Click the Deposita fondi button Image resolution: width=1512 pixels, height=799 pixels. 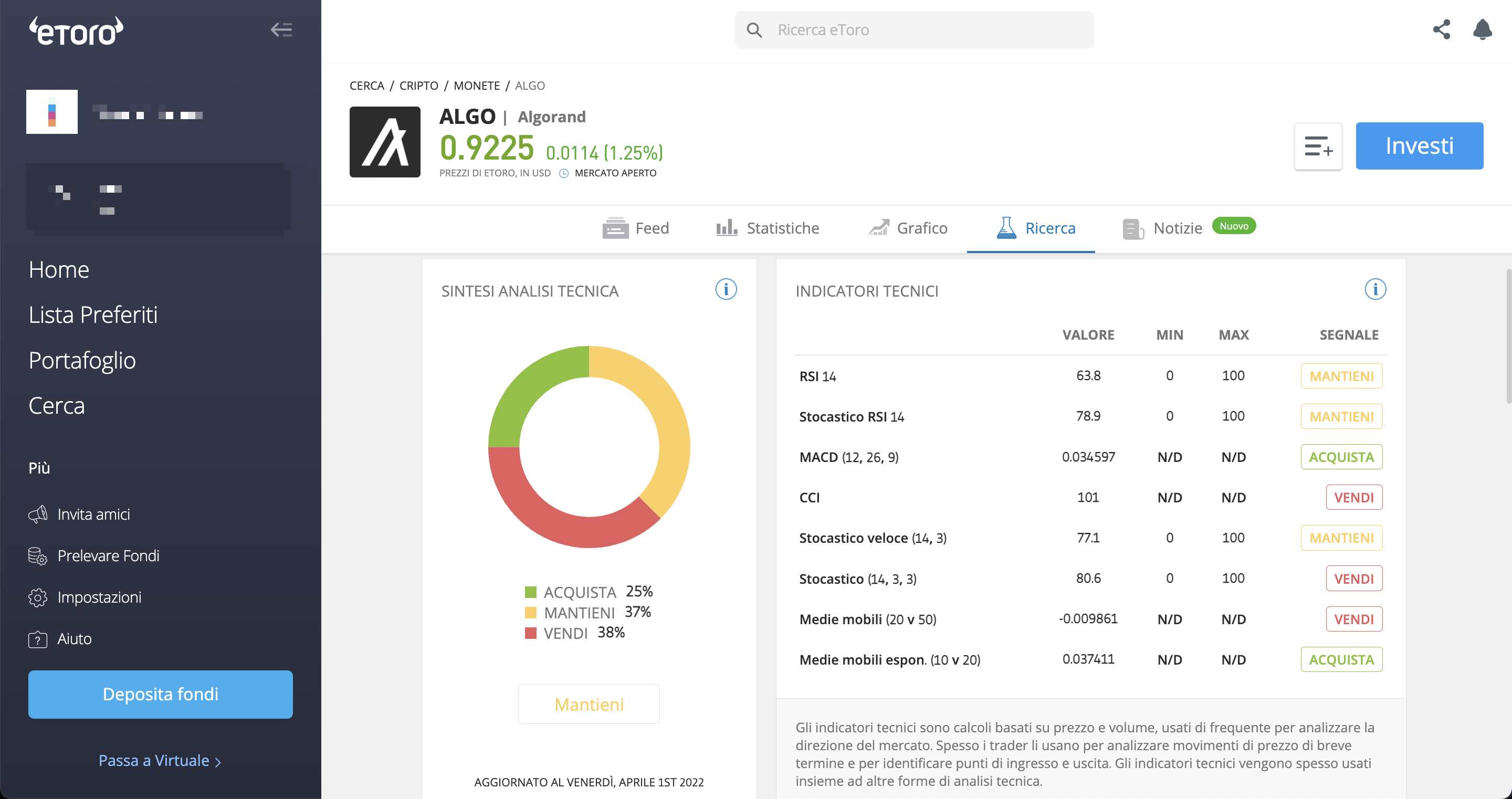coord(160,695)
